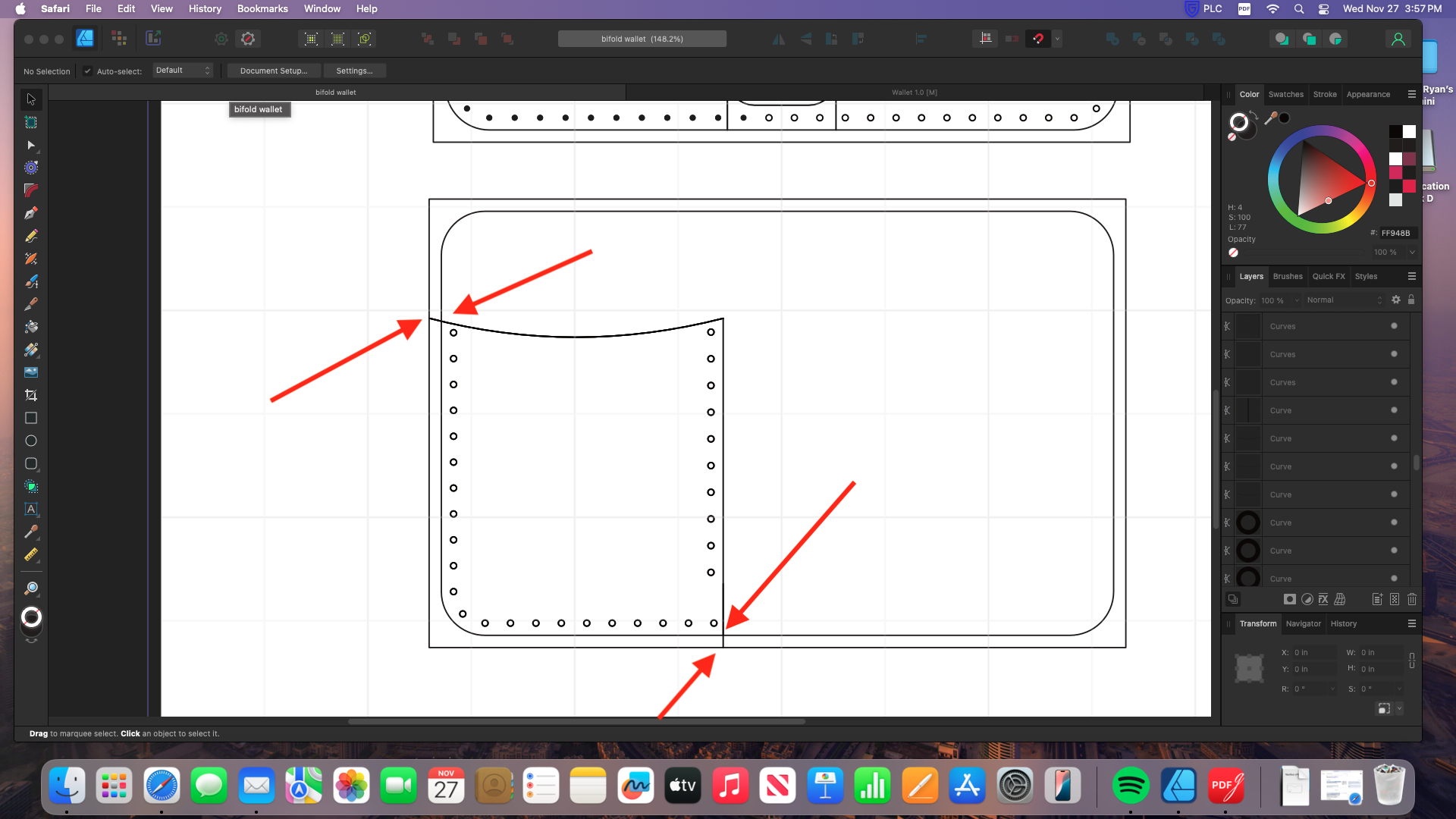The image size is (1456, 819).
Task: Switch to the Export persona
Action: (x=153, y=38)
